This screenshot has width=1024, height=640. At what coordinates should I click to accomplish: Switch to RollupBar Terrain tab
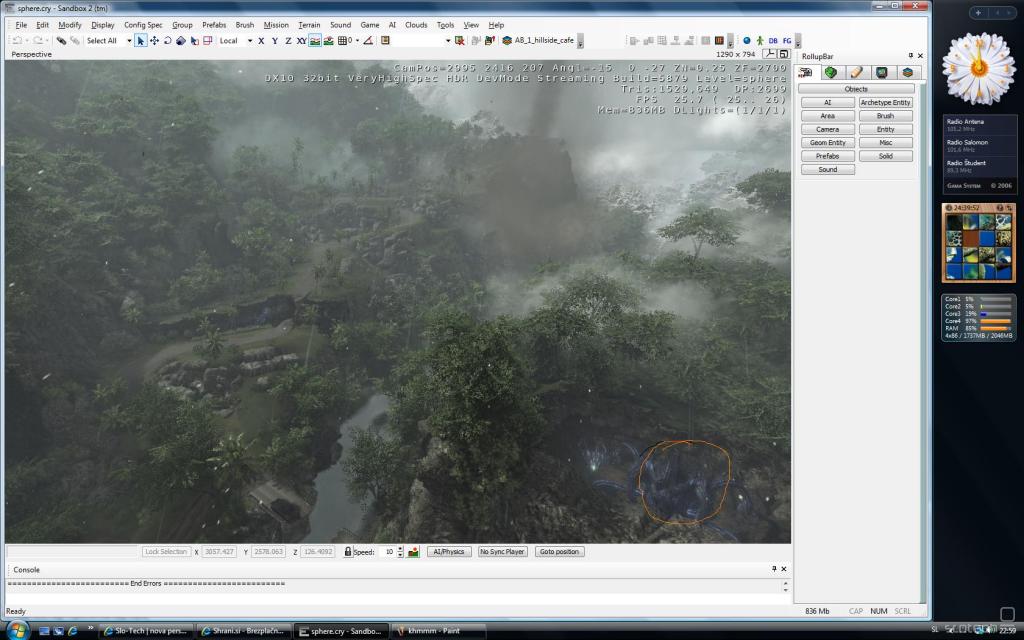(831, 72)
